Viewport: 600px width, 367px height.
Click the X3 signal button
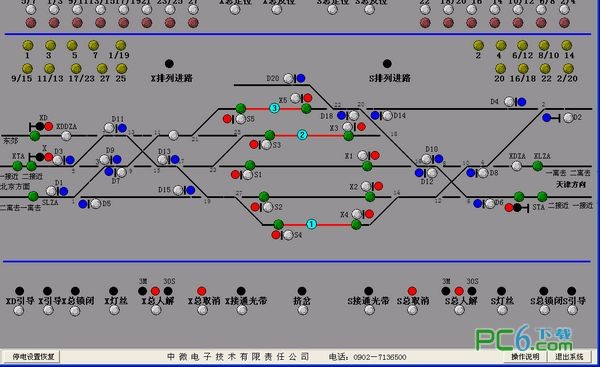pyautogui.click(x=347, y=127)
